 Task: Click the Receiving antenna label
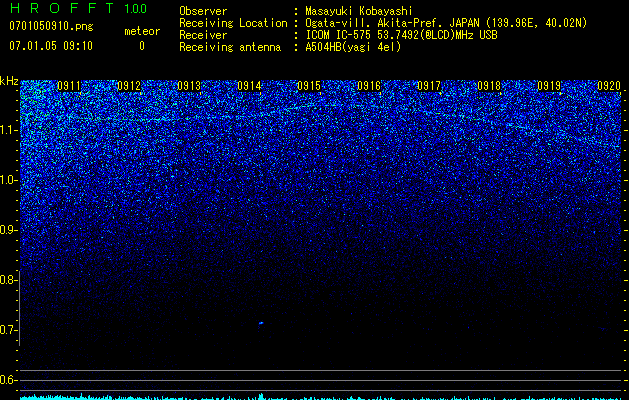(230, 47)
